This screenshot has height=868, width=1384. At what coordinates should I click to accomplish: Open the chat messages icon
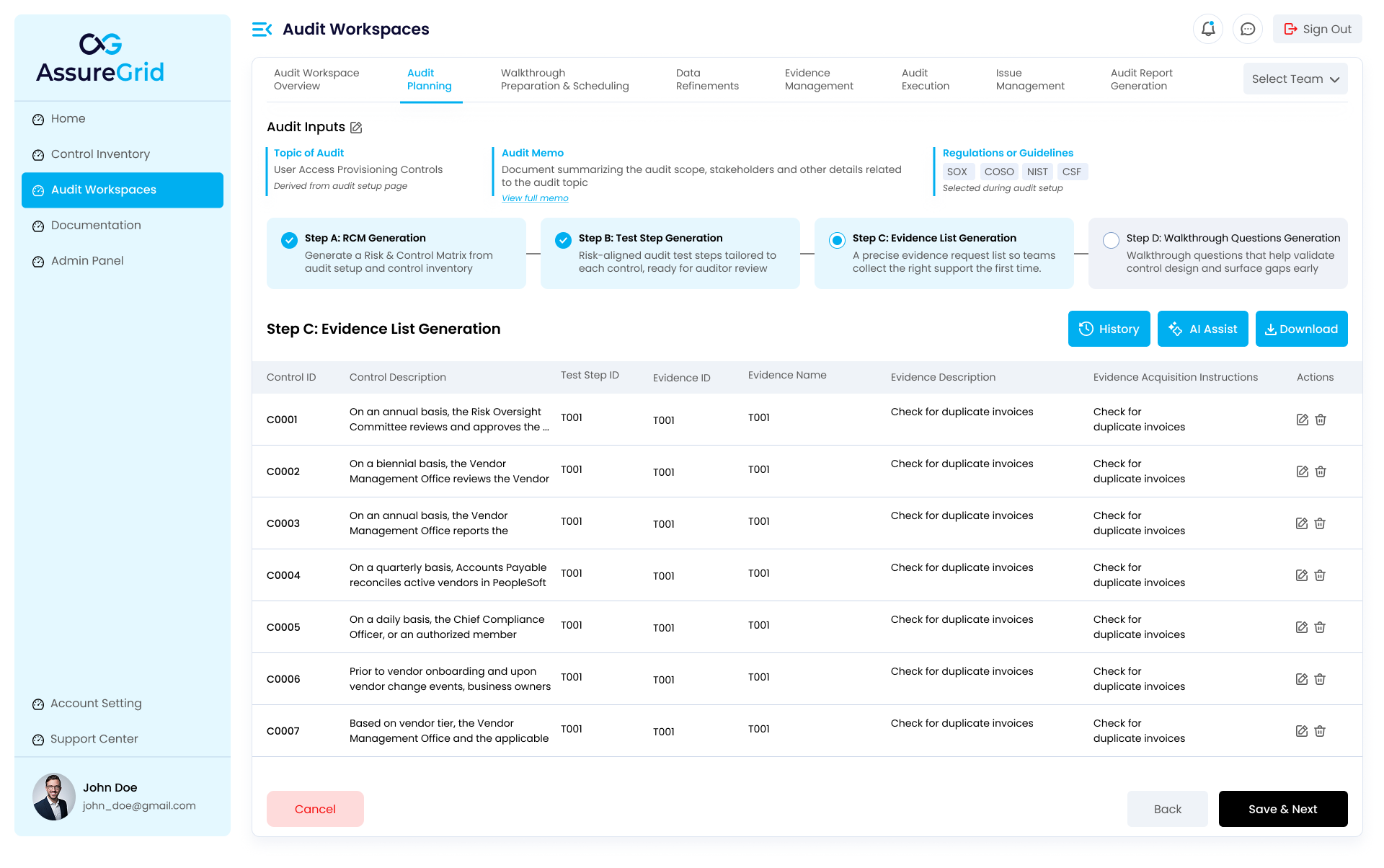[x=1248, y=29]
